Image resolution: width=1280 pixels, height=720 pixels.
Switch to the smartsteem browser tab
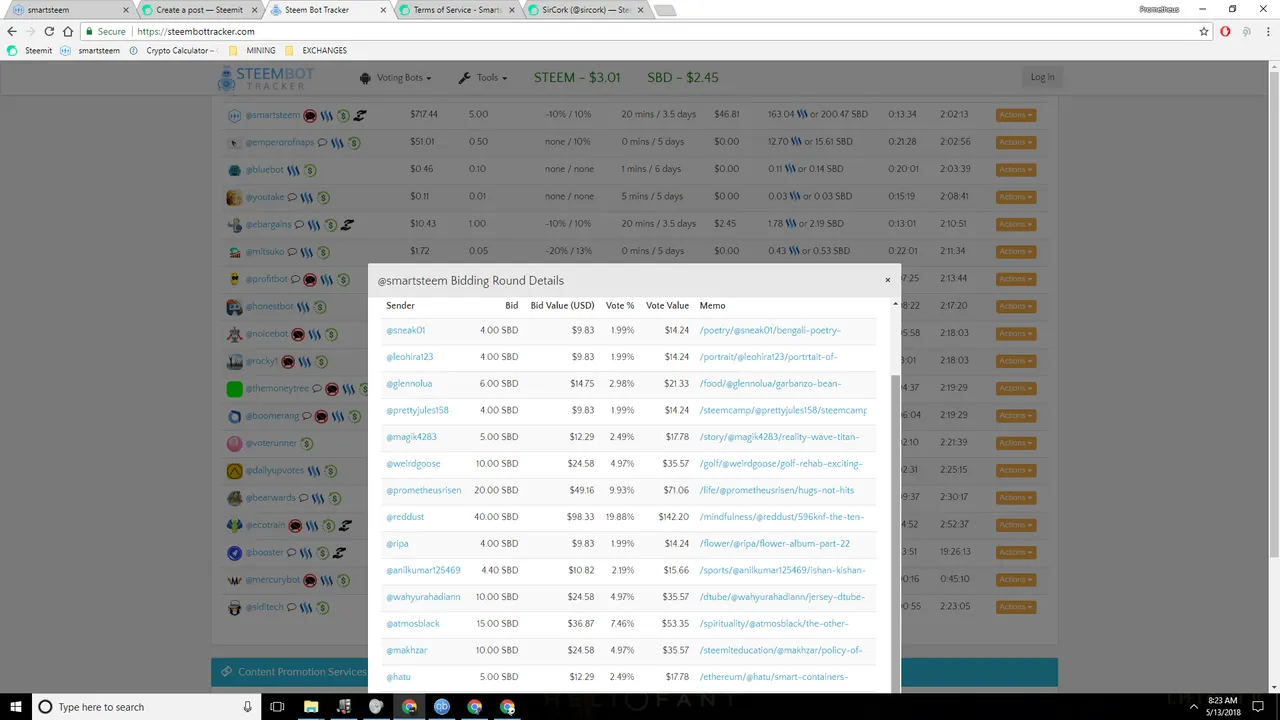pos(69,10)
